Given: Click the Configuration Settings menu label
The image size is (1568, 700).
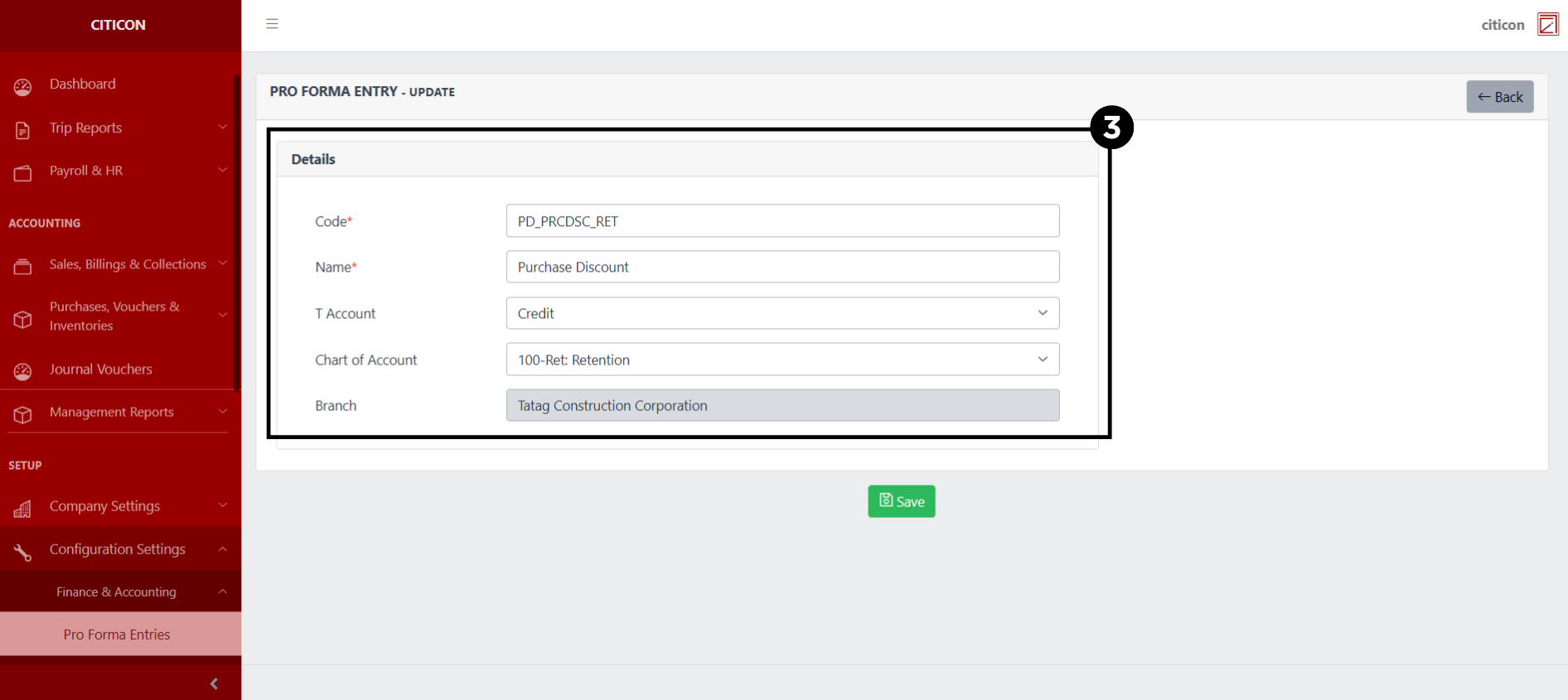Looking at the screenshot, I should (117, 549).
